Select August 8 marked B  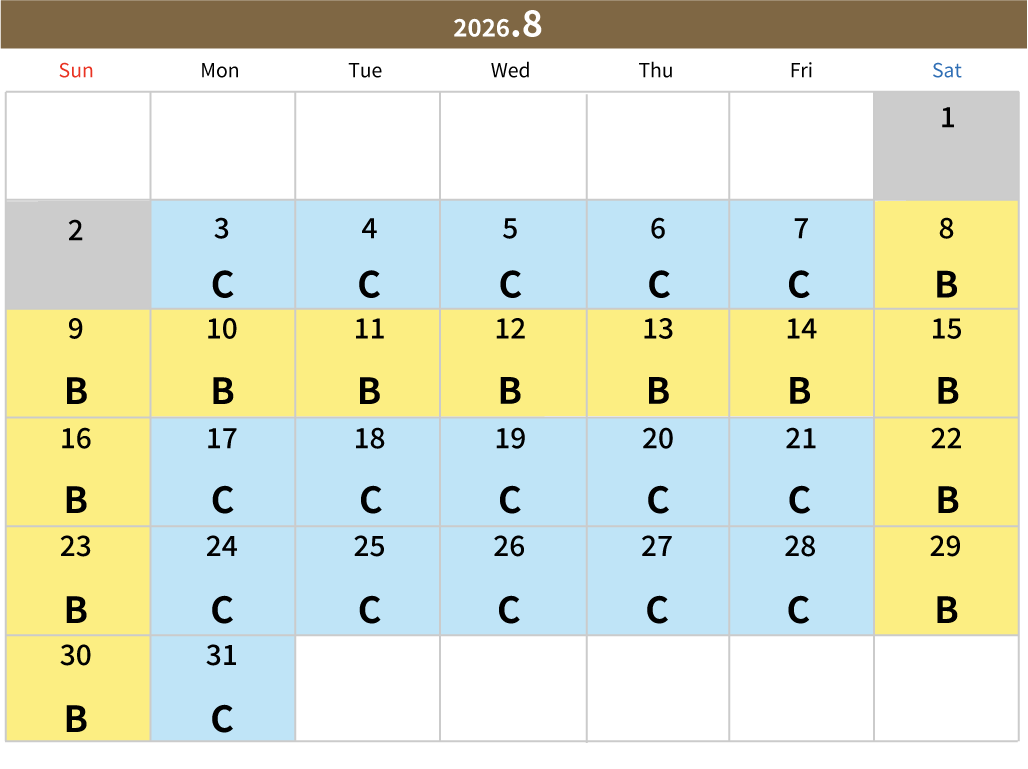tap(946, 254)
